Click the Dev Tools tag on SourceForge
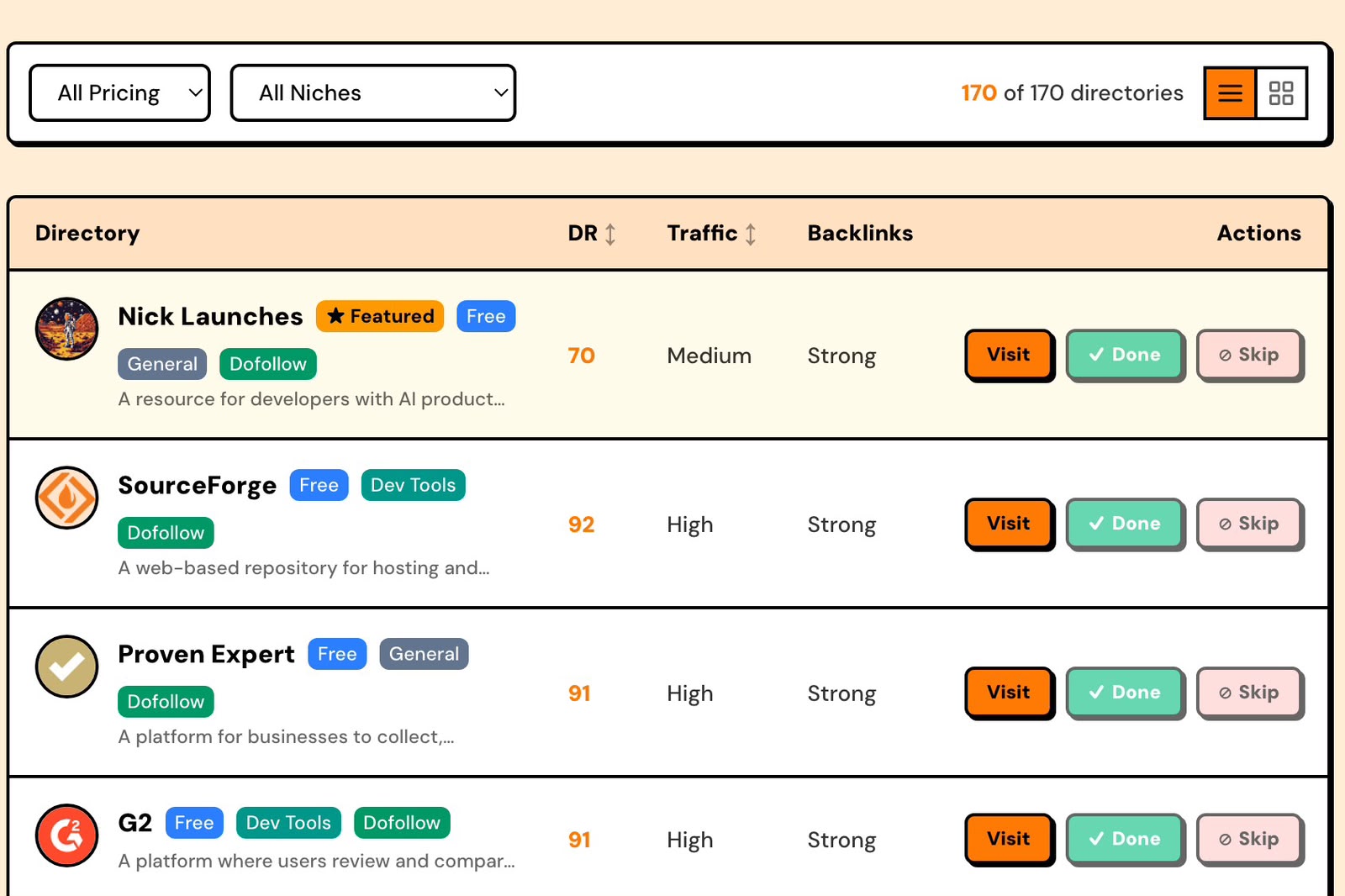Viewport: 1345px width, 896px height. pos(413,485)
